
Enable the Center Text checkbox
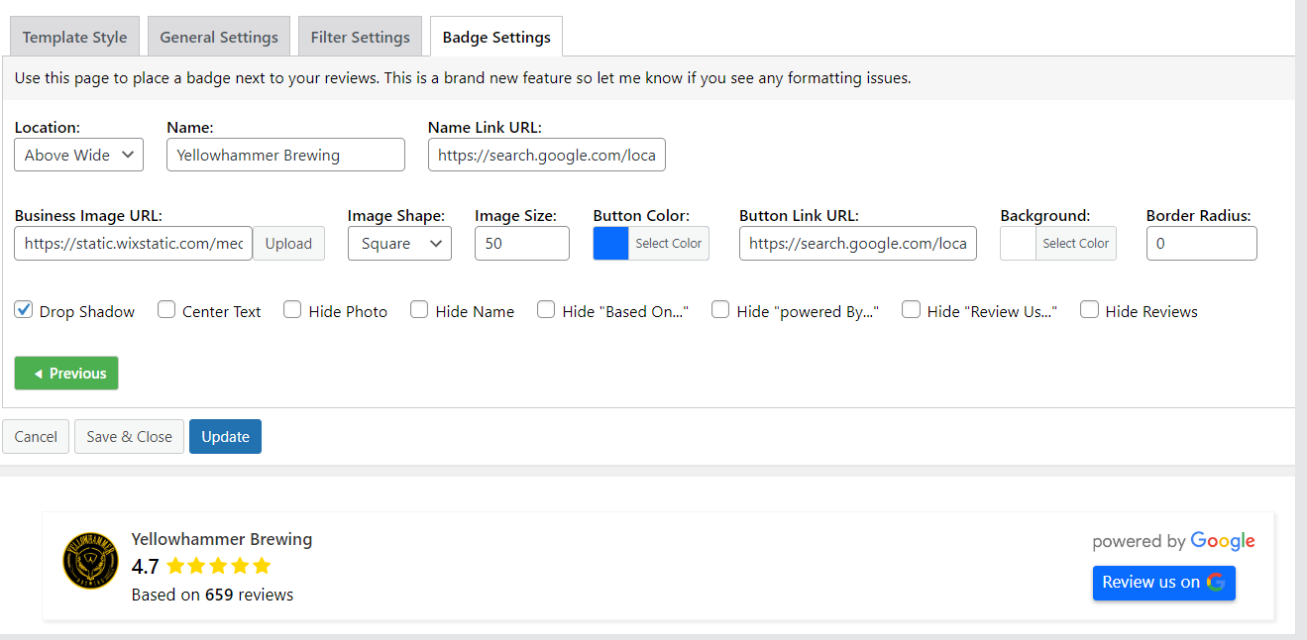[x=167, y=310]
